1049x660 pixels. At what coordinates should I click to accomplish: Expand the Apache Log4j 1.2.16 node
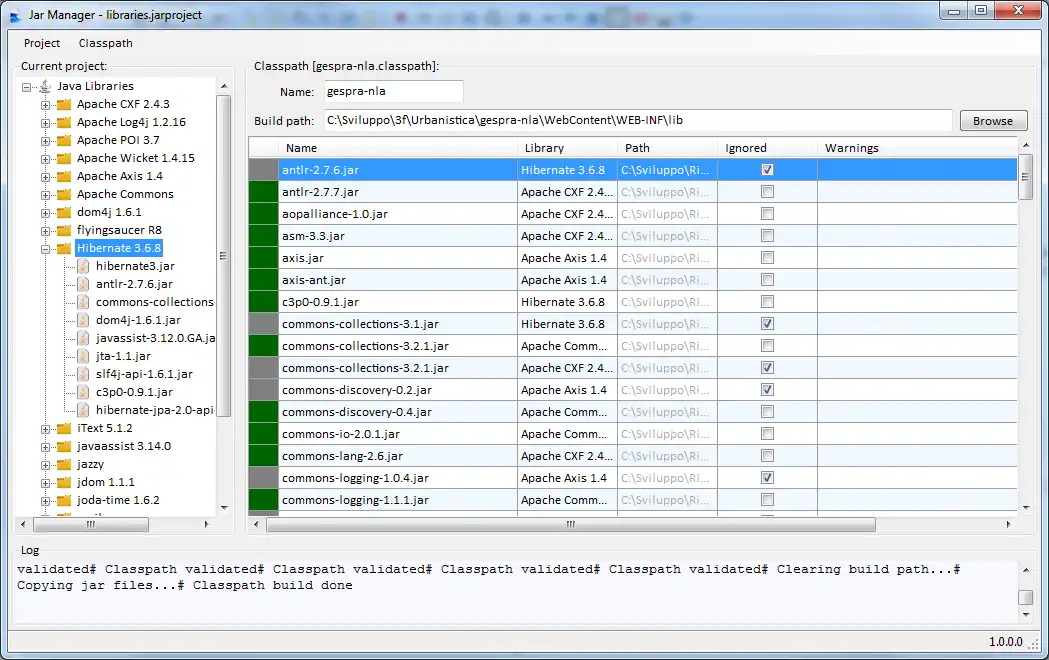click(x=45, y=123)
